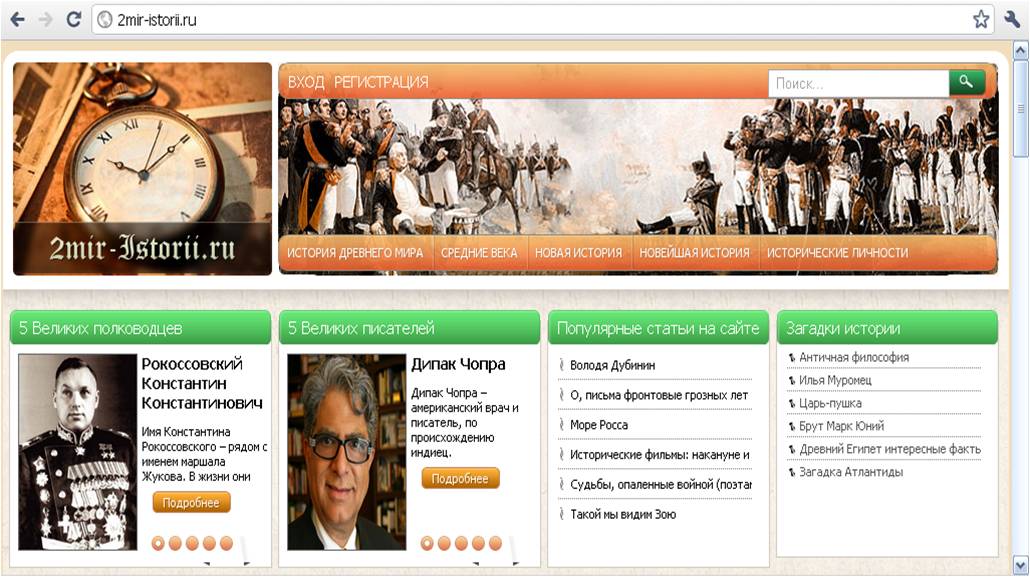Click the Поиск search field
Image resolution: width=1030 pixels, height=577 pixels.
pyautogui.click(x=859, y=83)
